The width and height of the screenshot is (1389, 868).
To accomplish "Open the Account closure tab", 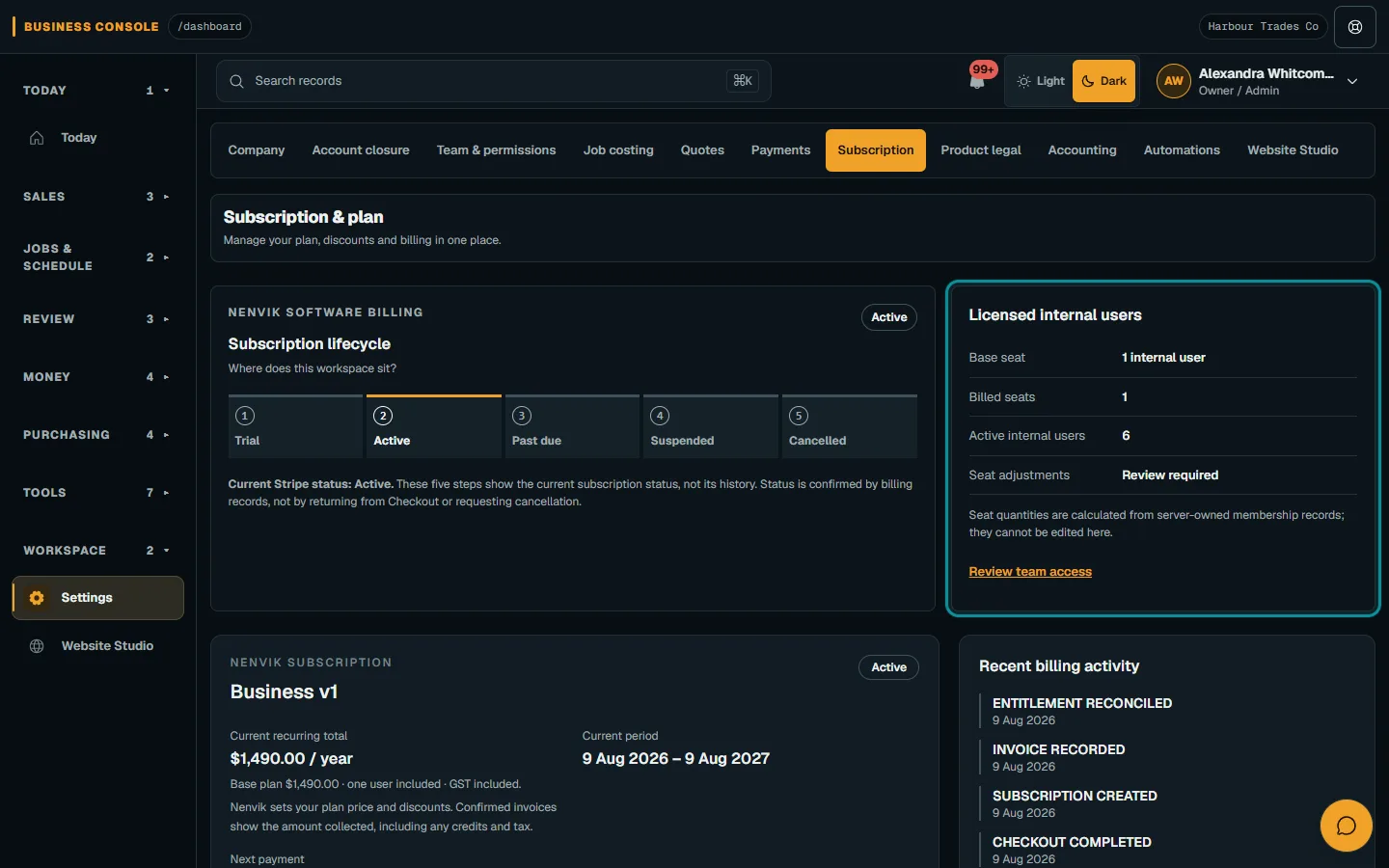I will coord(361,150).
